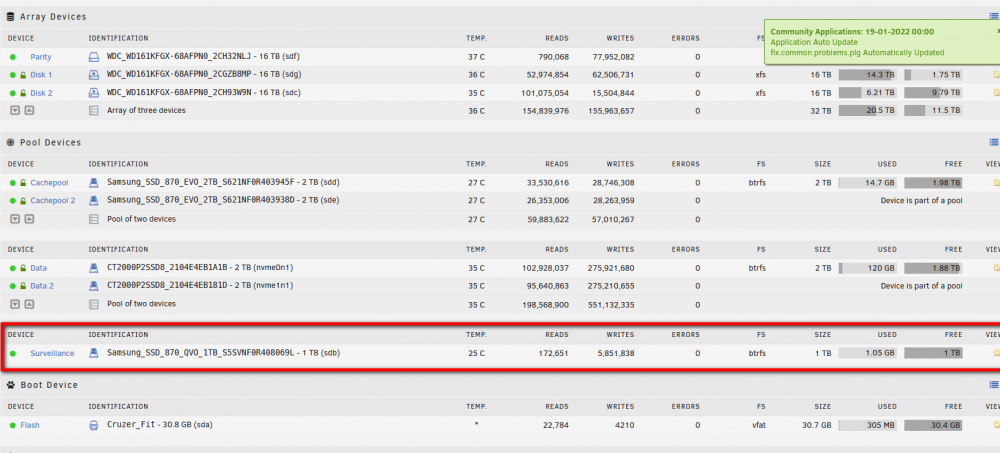Click the green status dot beside Surveillance
The image size is (1000, 453).
tap(13, 353)
